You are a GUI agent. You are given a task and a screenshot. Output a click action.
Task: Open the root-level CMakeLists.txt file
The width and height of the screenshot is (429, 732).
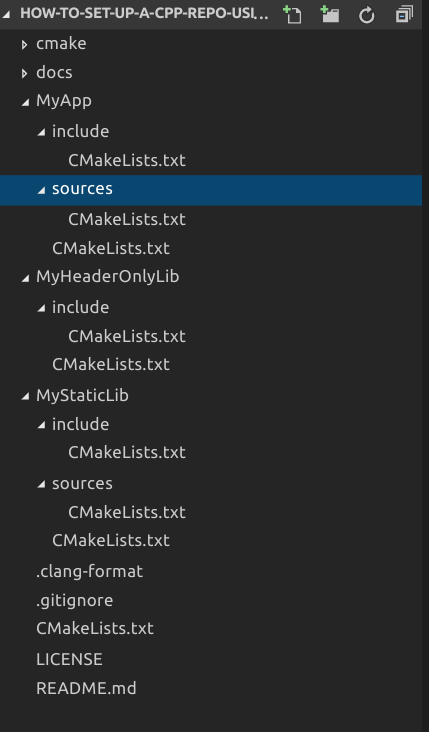[x=95, y=628]
